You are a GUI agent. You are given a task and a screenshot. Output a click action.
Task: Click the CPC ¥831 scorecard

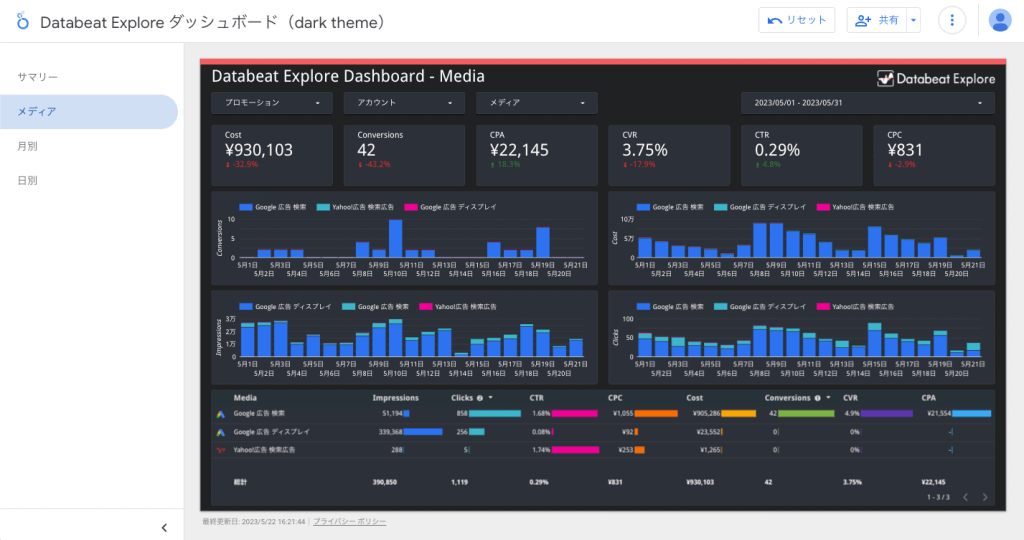(934, 155)
